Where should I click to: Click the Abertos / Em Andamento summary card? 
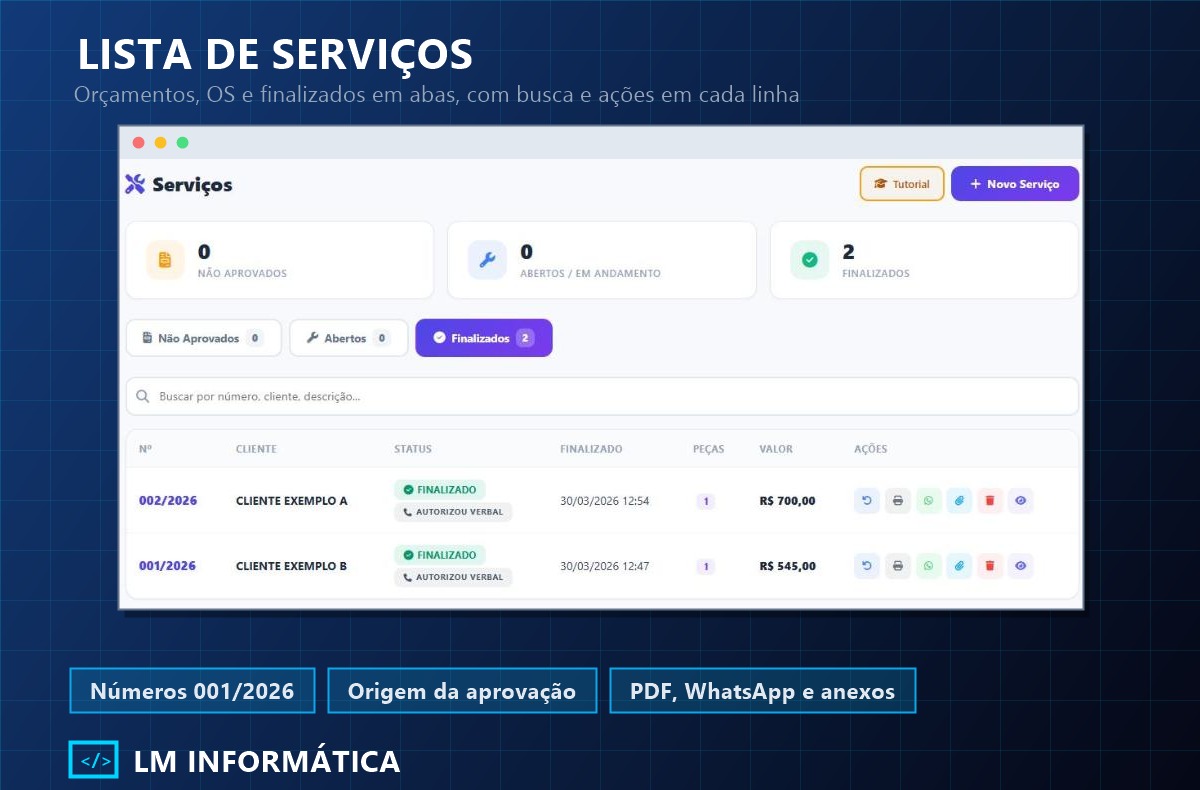pyautogui.click(x=602, y=260)
